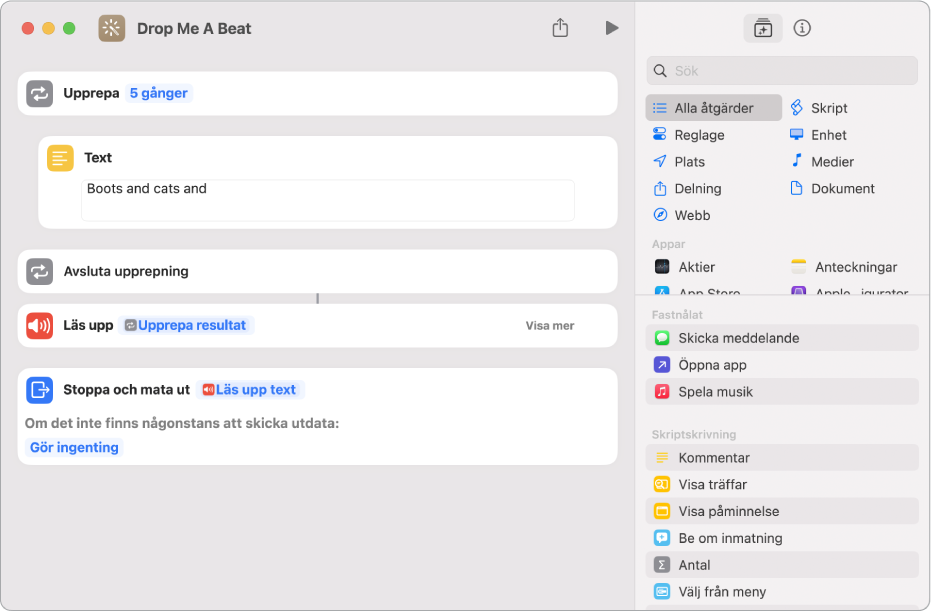Click the red Läs upp speaker icon

[x=40, y=326]
